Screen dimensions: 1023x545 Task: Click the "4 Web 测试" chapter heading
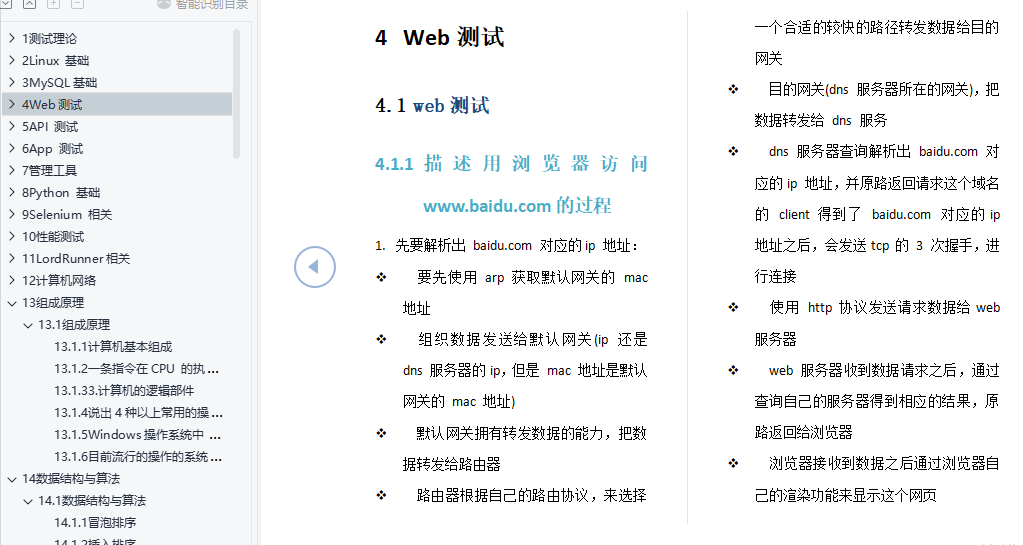pyautogui.click(x=440, y=37)
